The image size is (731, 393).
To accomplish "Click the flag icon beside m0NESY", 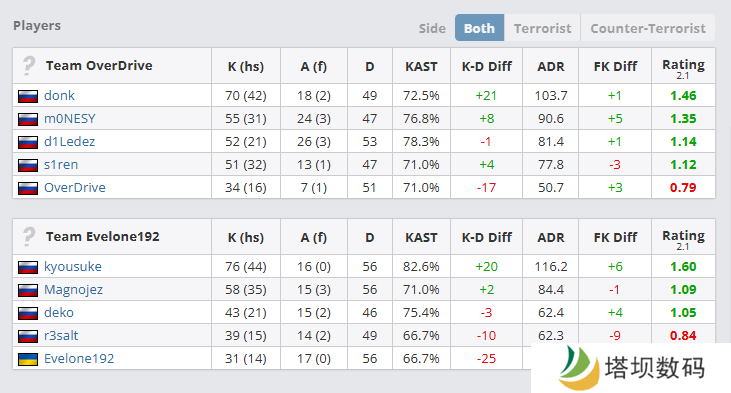I will 28,119.
